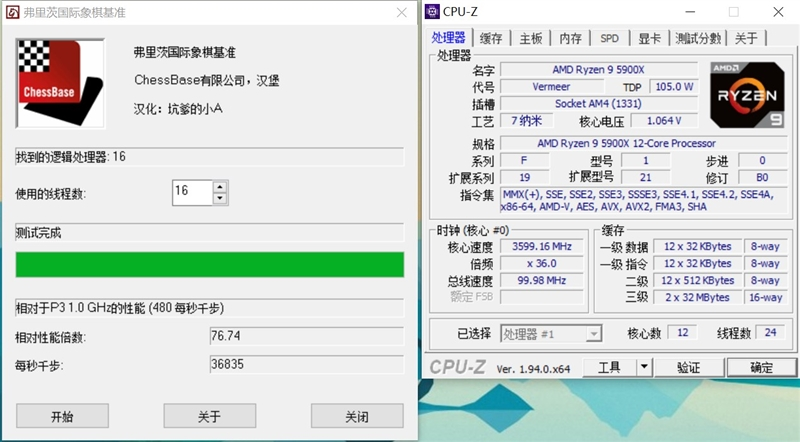The image size is (800, 442).
Task: Click the extended model value 21
Action: pyautogui.click(x=645, y=178)
